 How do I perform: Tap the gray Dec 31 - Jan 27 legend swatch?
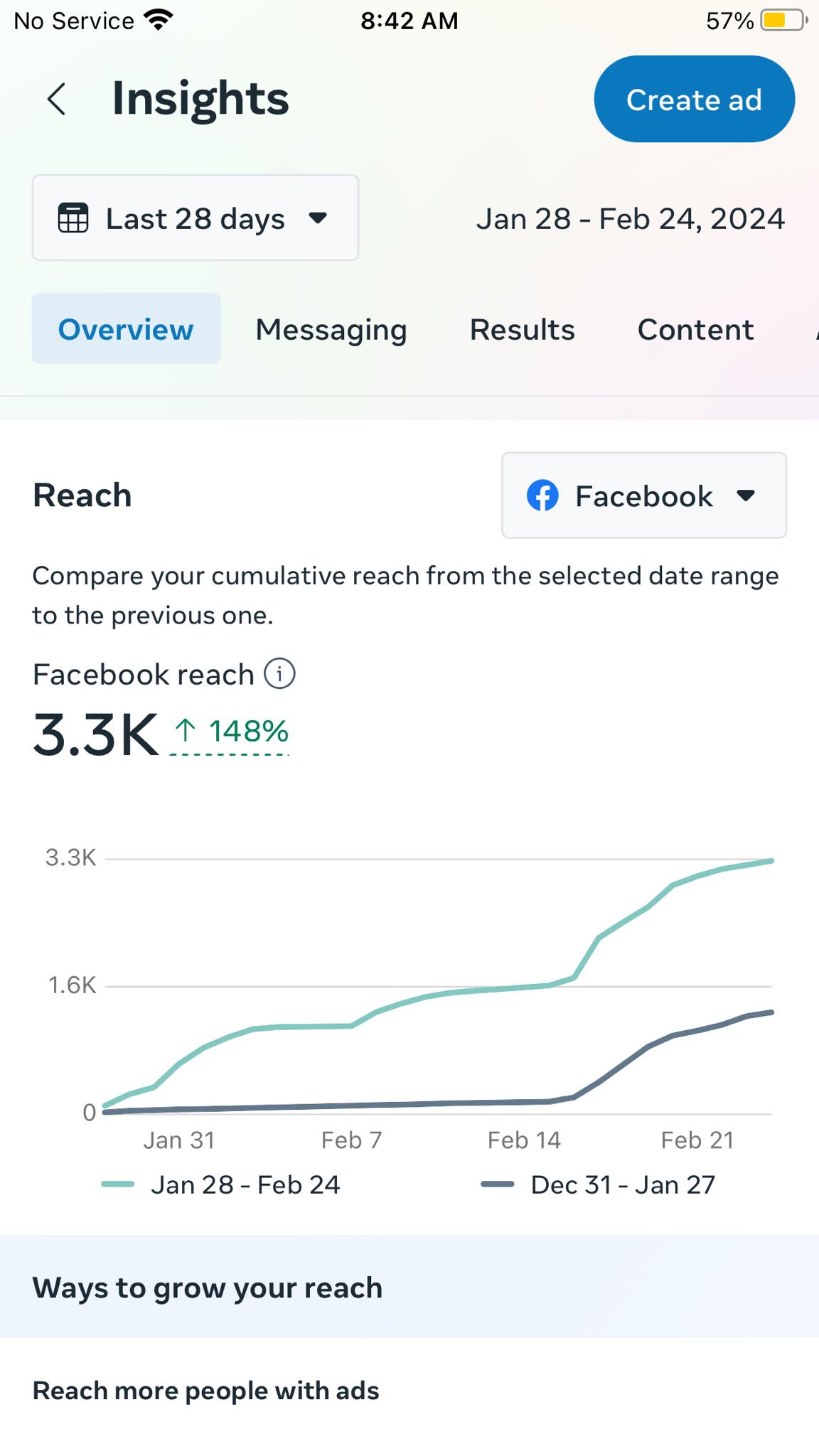click(x=498, y=1184)
